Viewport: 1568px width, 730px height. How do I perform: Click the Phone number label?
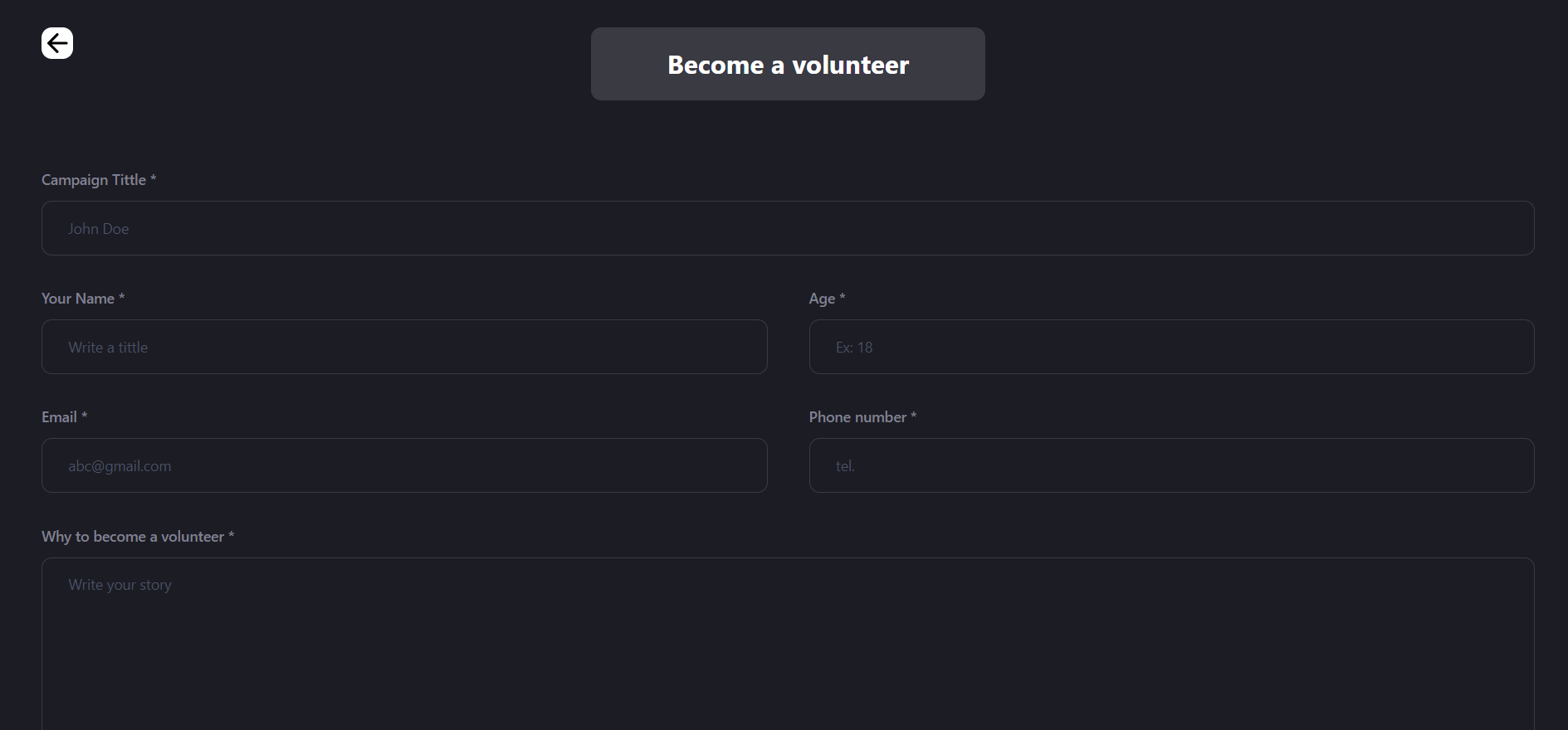point(857,417)
